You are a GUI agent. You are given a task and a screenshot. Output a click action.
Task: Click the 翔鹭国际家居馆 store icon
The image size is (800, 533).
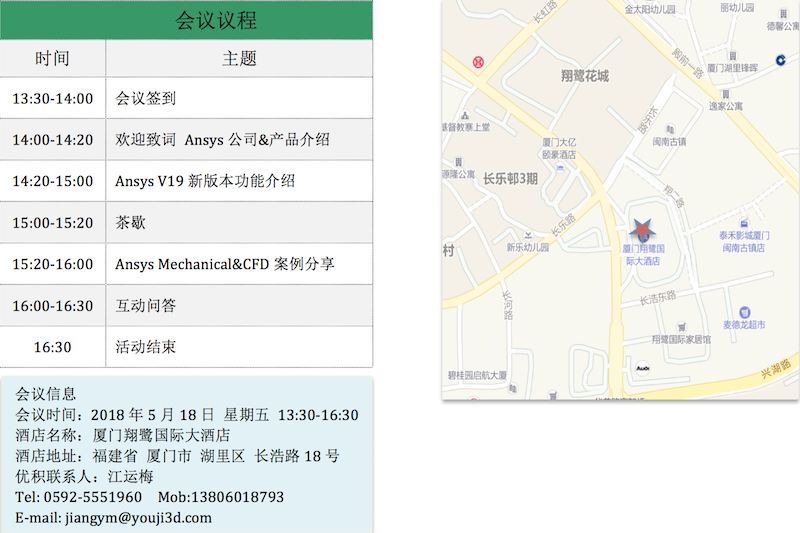point(681,327)
